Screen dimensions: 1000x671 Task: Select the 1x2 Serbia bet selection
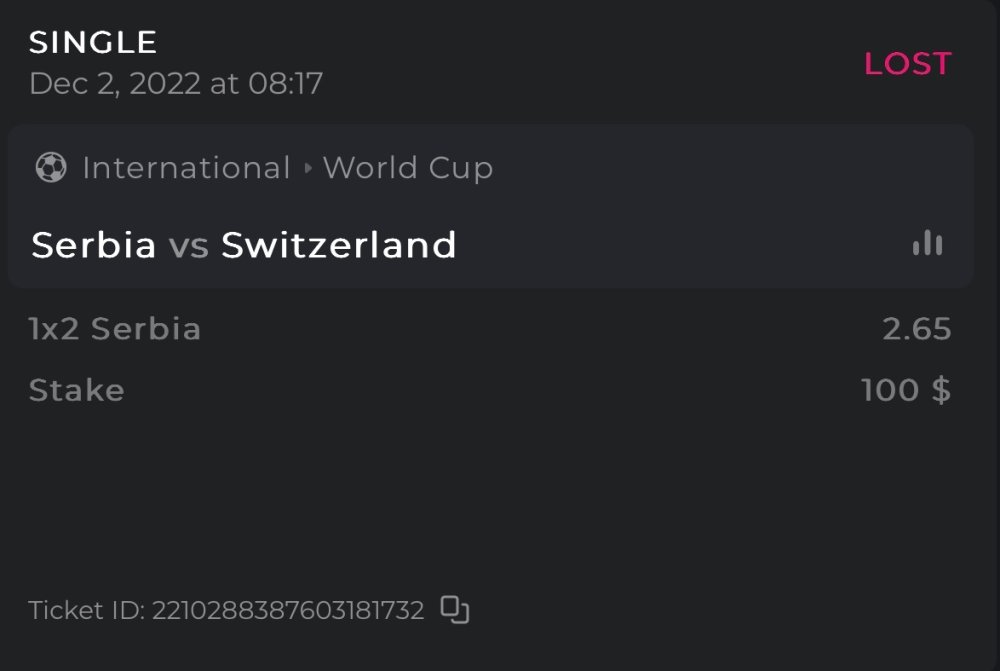[115, 329]
